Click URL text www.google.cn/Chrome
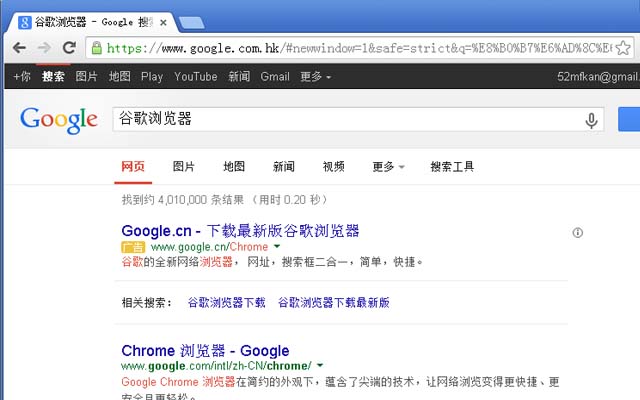This screenshot has width=640, height=400. [209, 247]
